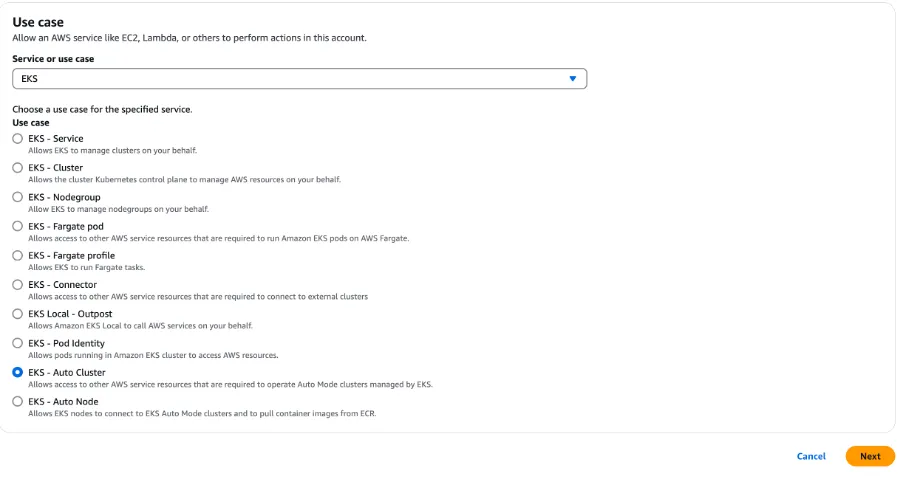Choose the EKS - Connector use case
The image size is (904, 480).
(18, 285)
